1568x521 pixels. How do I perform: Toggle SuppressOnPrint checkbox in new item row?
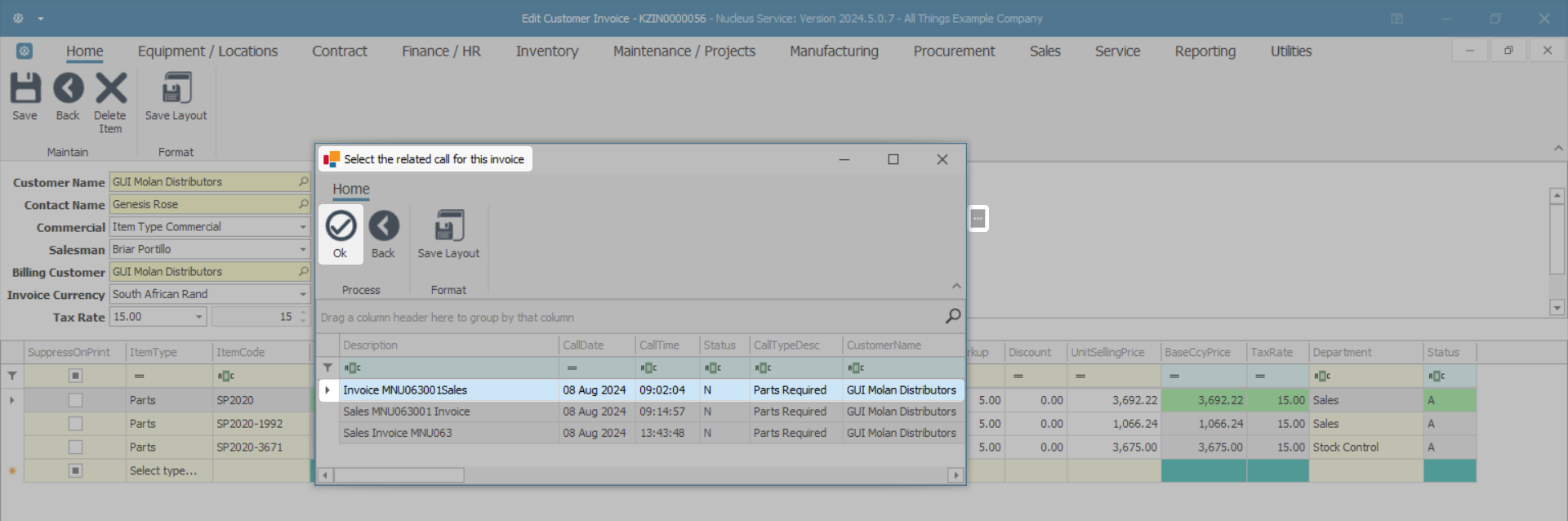pyautogui.click(x=75, y=470)
